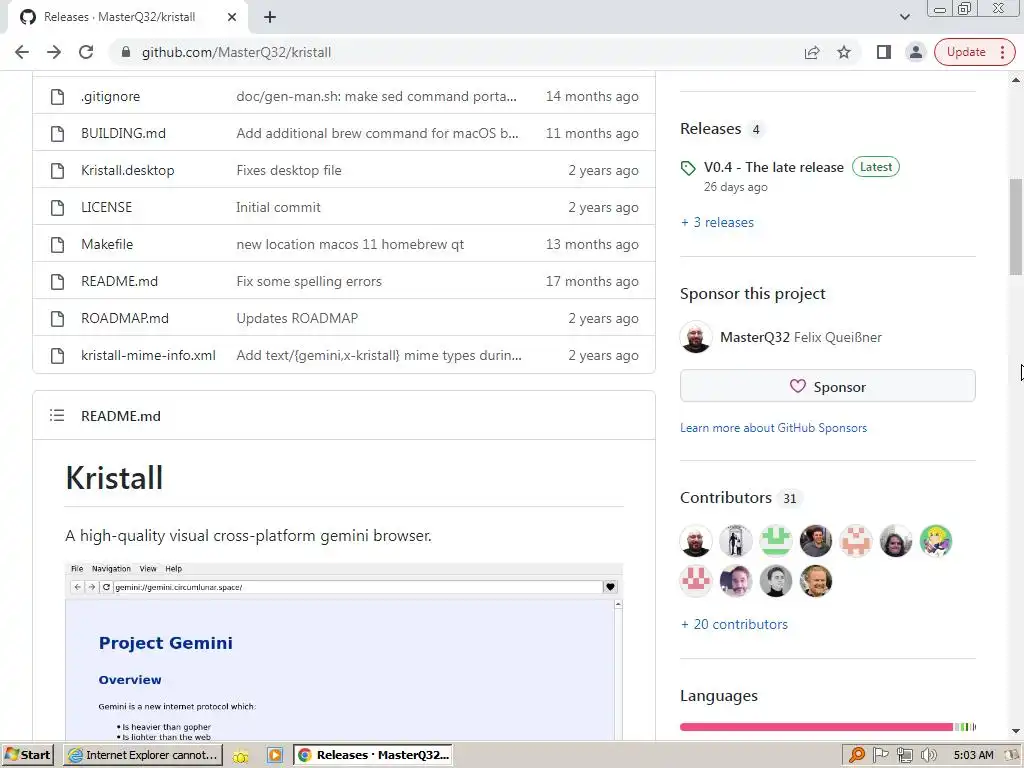The height and width of the screenshot is (768, 1024).
Task: Switch to Internet Explorer taskbar item
Action: point(144,755)
